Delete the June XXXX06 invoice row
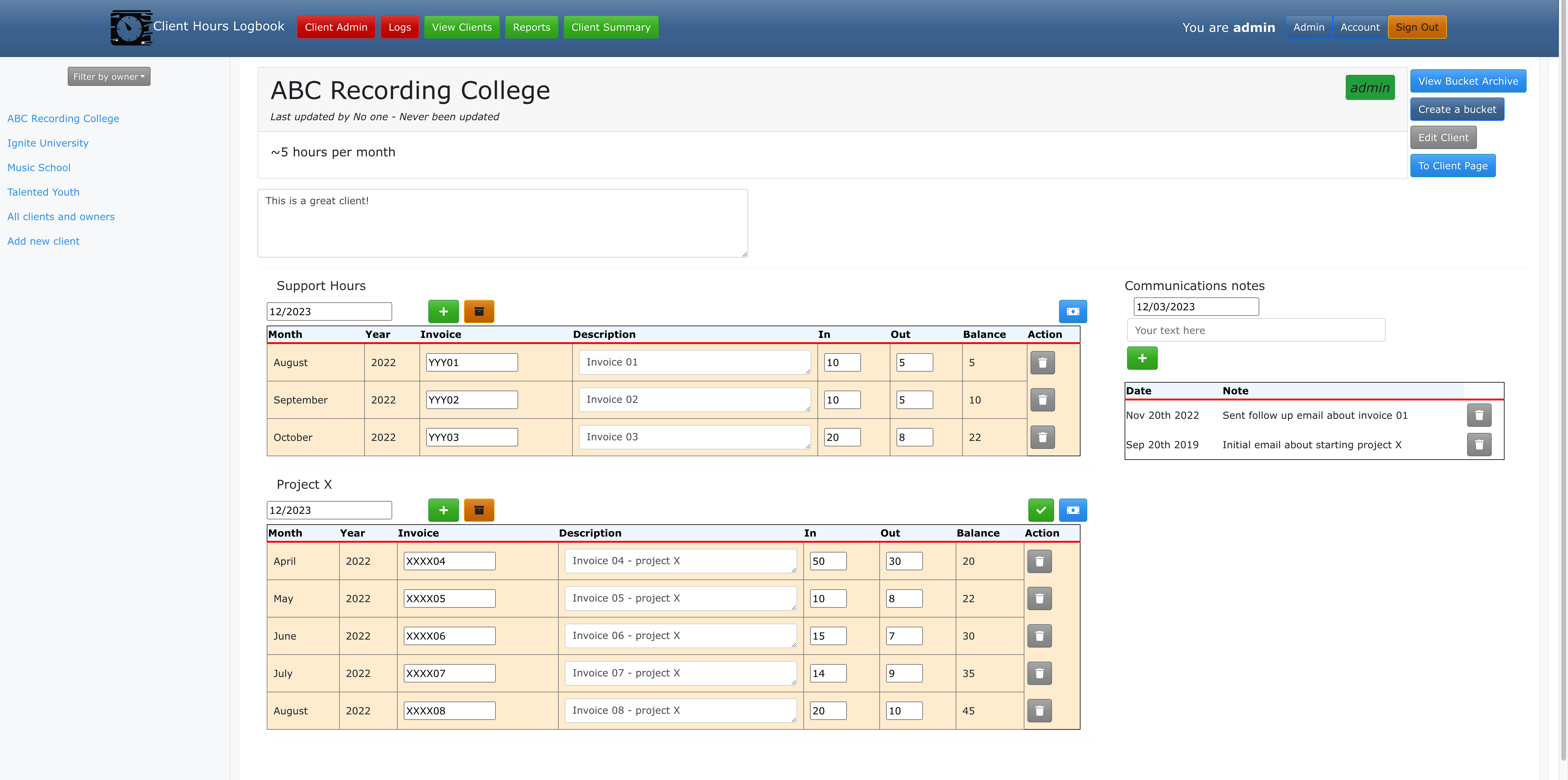Image resolution: width=1568 pixels, height=780 pixels. pyautogui.click(x=1039, y=636)
